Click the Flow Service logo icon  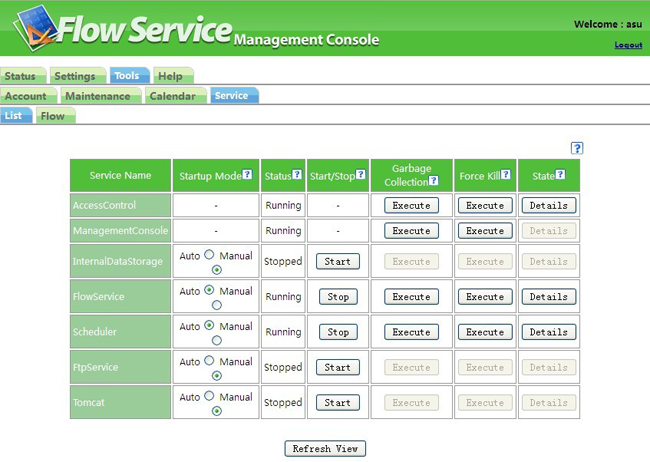click(35, 27)
